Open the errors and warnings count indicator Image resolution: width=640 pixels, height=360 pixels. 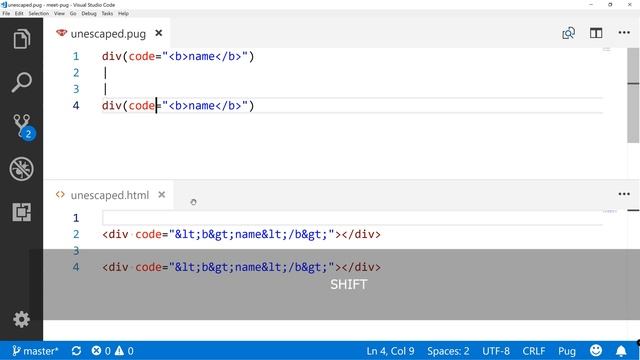[x=113, y=351]
